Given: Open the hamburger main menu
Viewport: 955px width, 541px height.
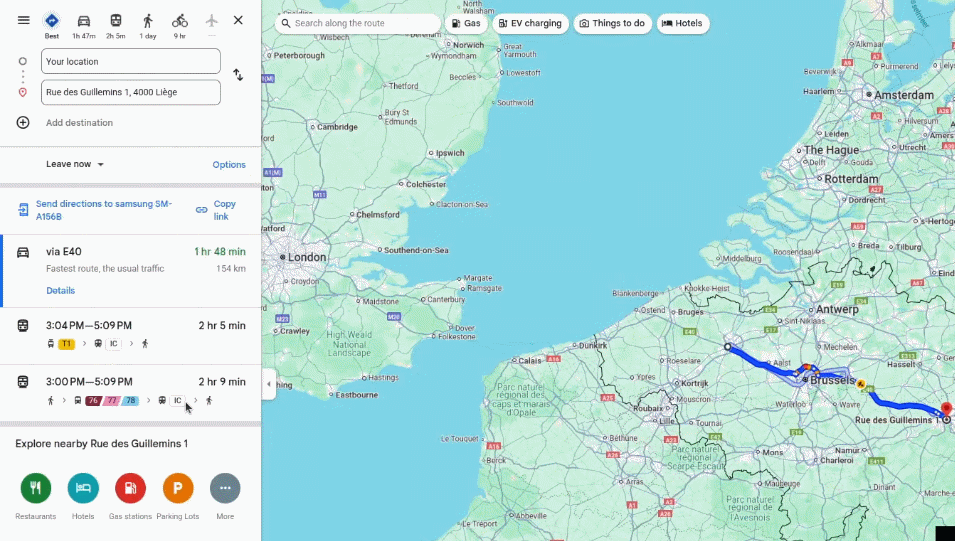Looking at the screenshot, I should 24,20.
